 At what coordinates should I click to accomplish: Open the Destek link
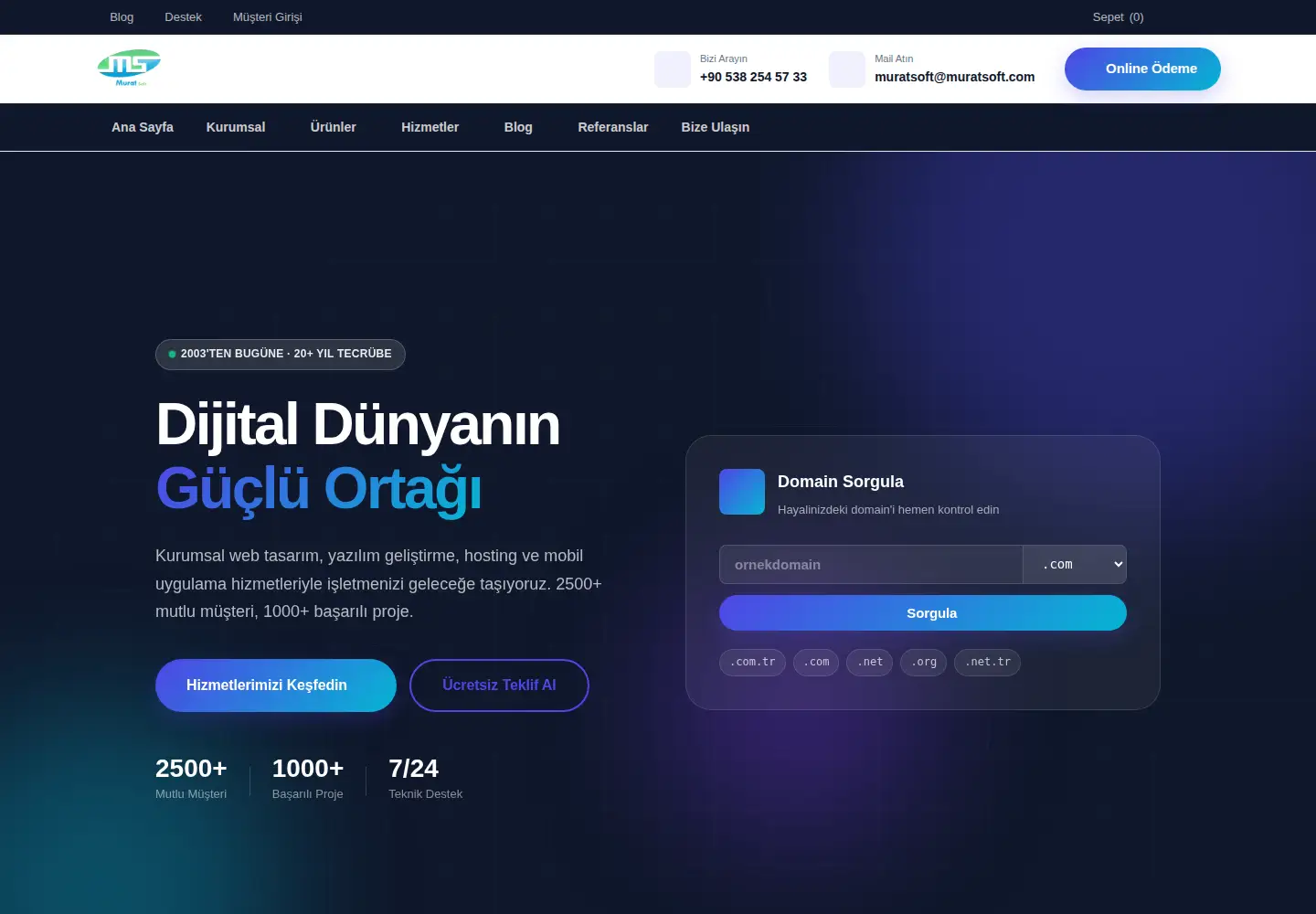point(183,16)
